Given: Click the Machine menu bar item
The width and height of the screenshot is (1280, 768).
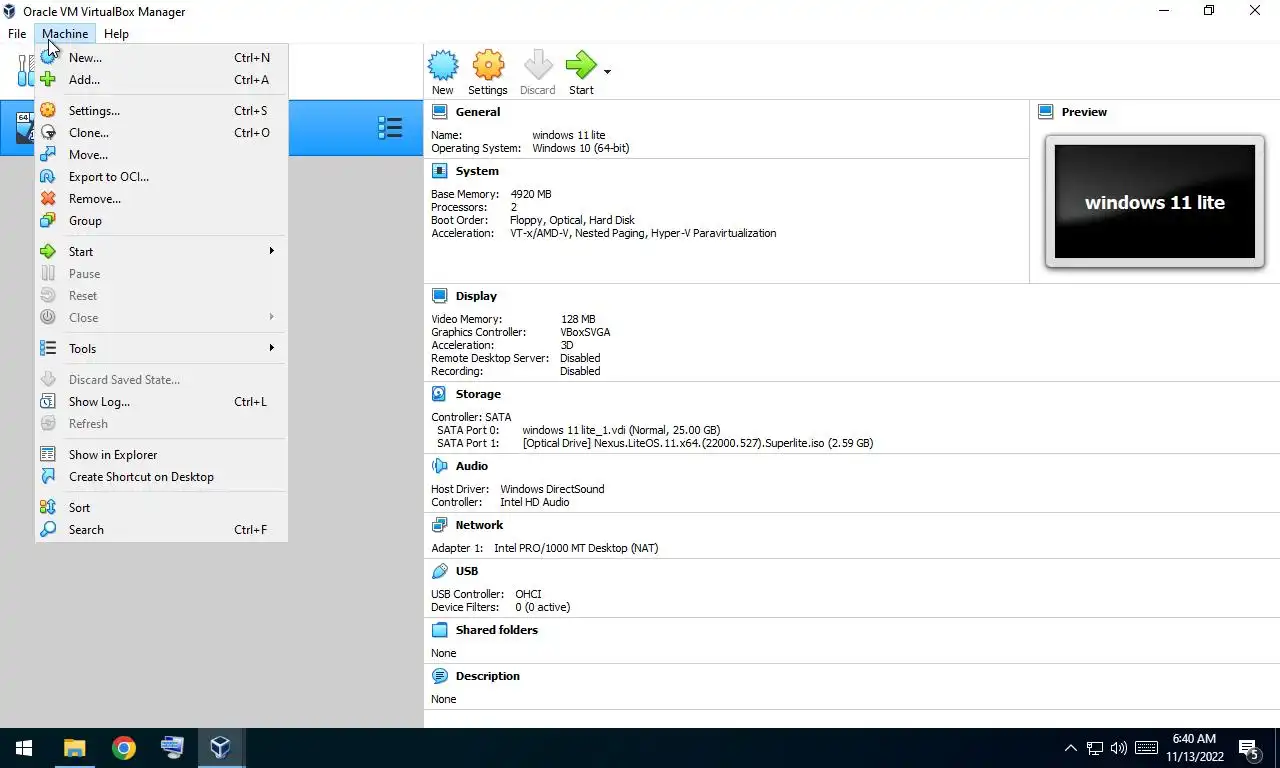Looking at the screenshot, I should (65, 34).
